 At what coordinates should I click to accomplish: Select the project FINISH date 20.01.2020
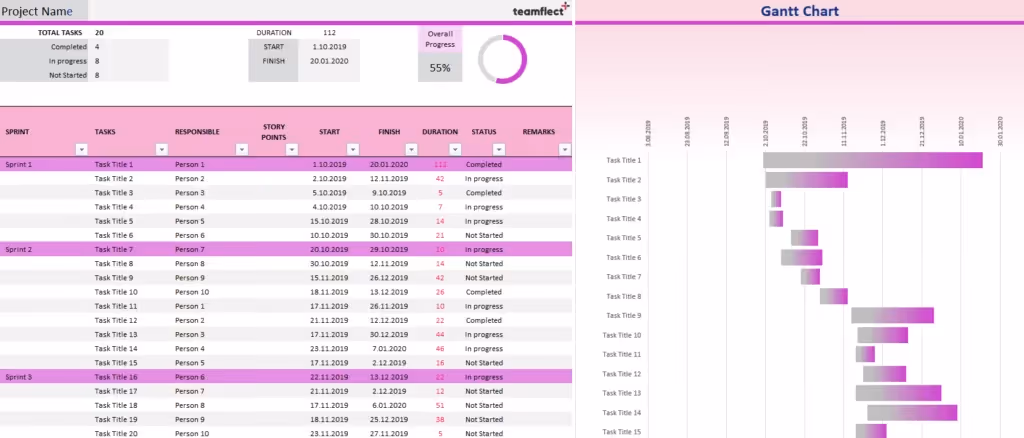click(x=329, y=61)
